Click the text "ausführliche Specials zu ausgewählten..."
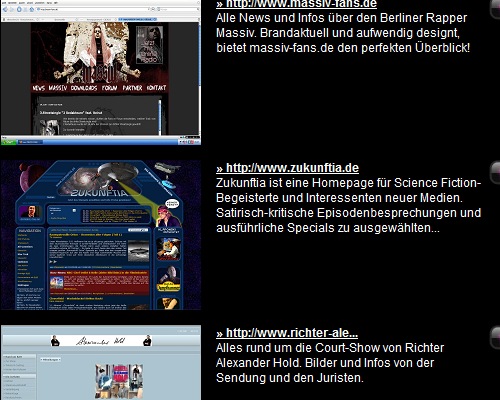Image resolution: width=500 pixels, height=400 pixels. point(328,228)
